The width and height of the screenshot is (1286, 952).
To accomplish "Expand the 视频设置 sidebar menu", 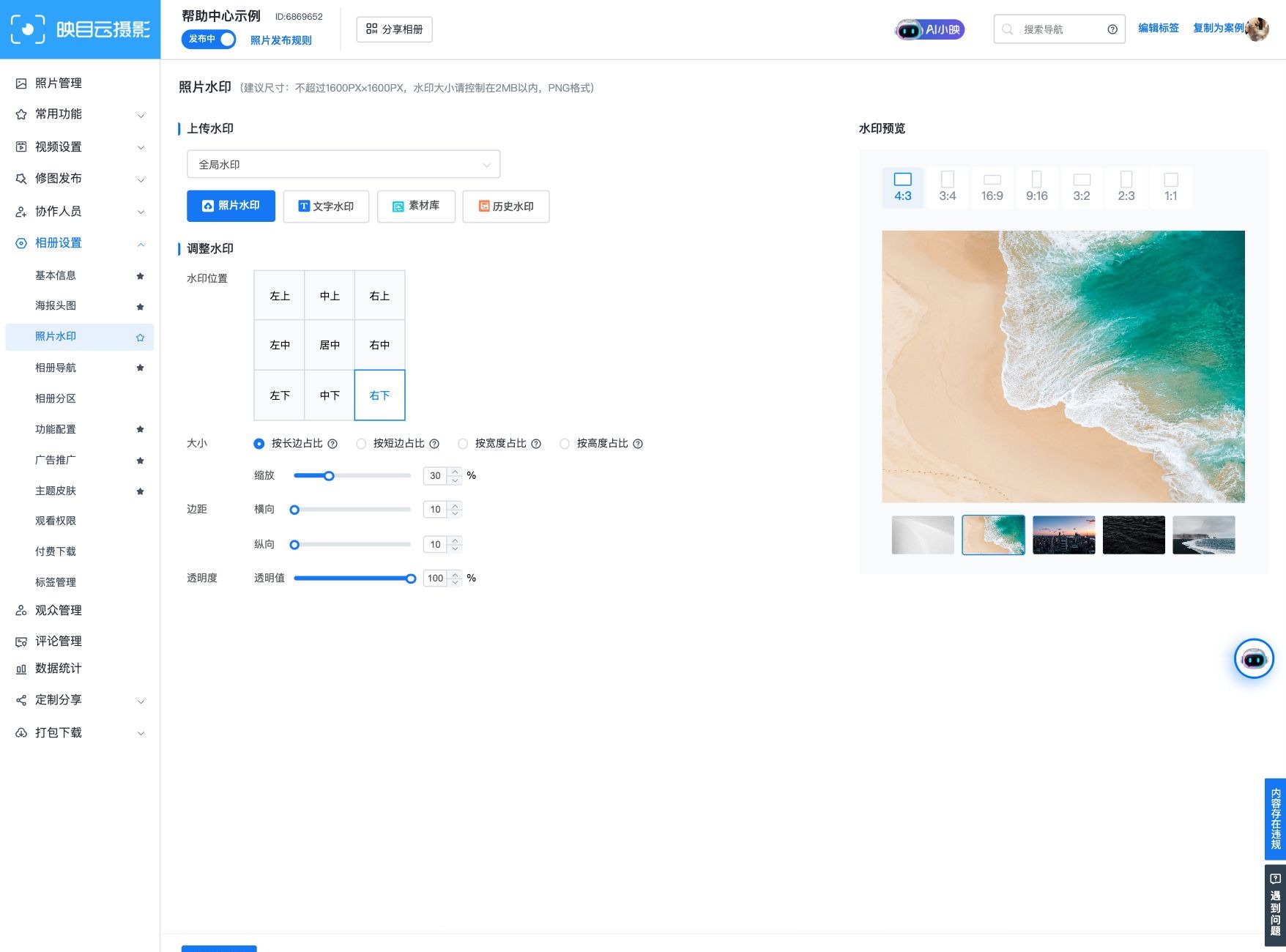I will point(80,146).
